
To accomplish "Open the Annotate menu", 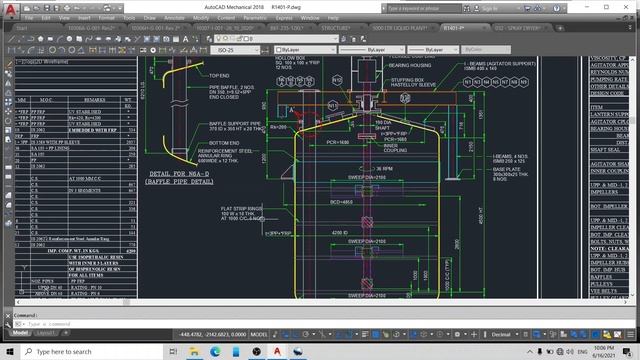I will (174, 18).
